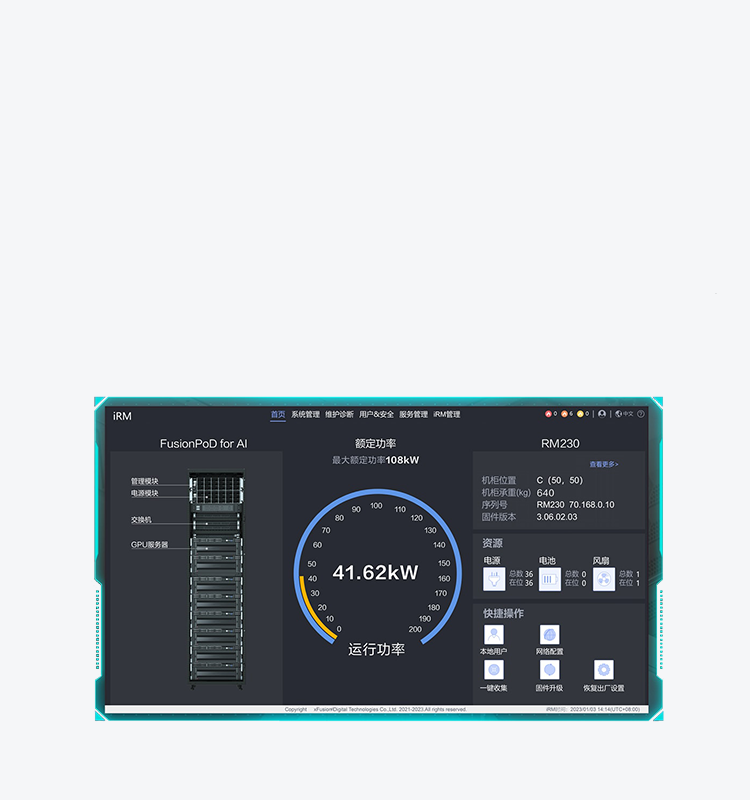Click the 一键收集 one-click collect icon
The height and width of the screenshot is (800, 750).
tap(494, 670)
